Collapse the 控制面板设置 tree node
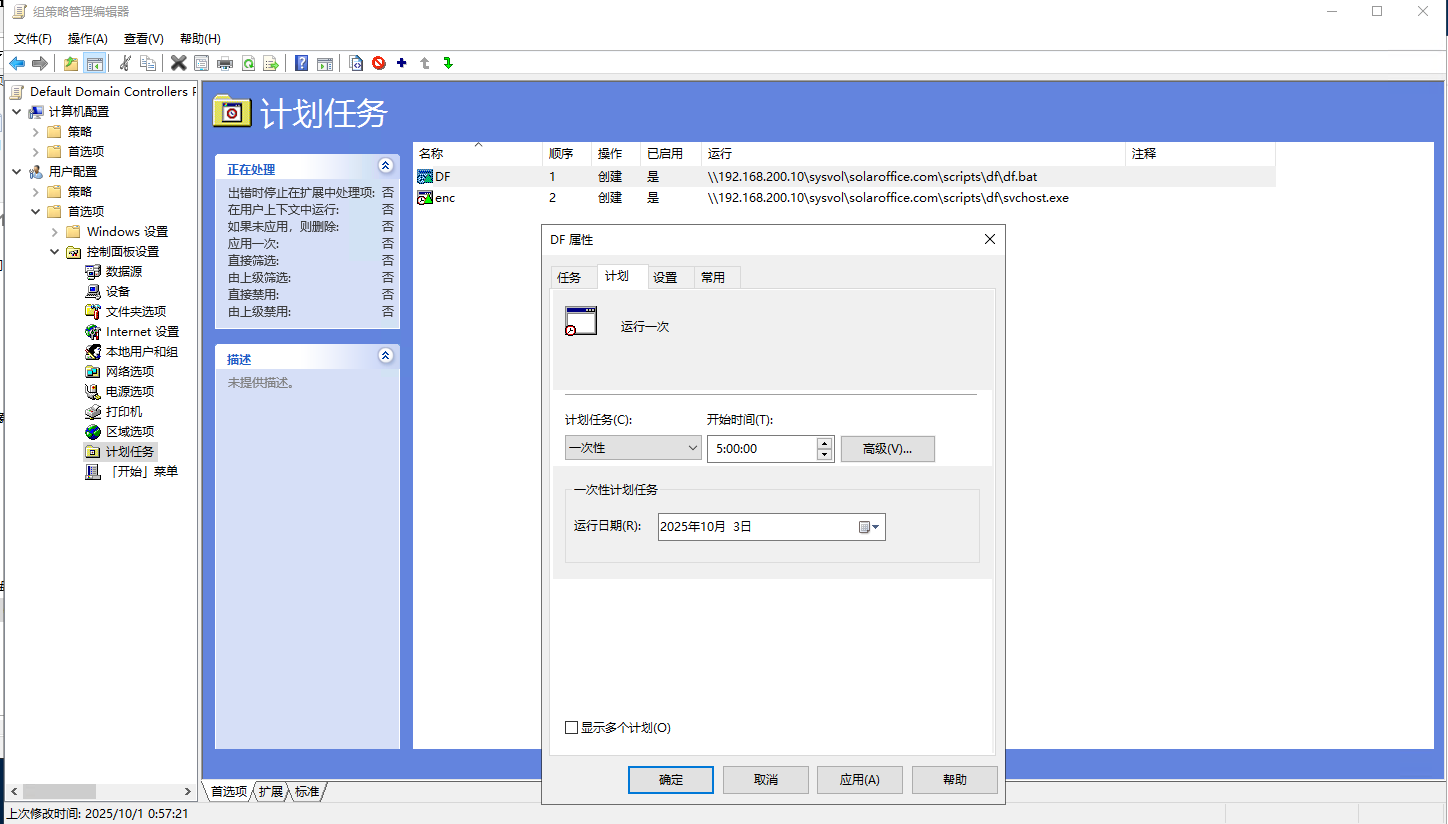 tap(55, 252)
